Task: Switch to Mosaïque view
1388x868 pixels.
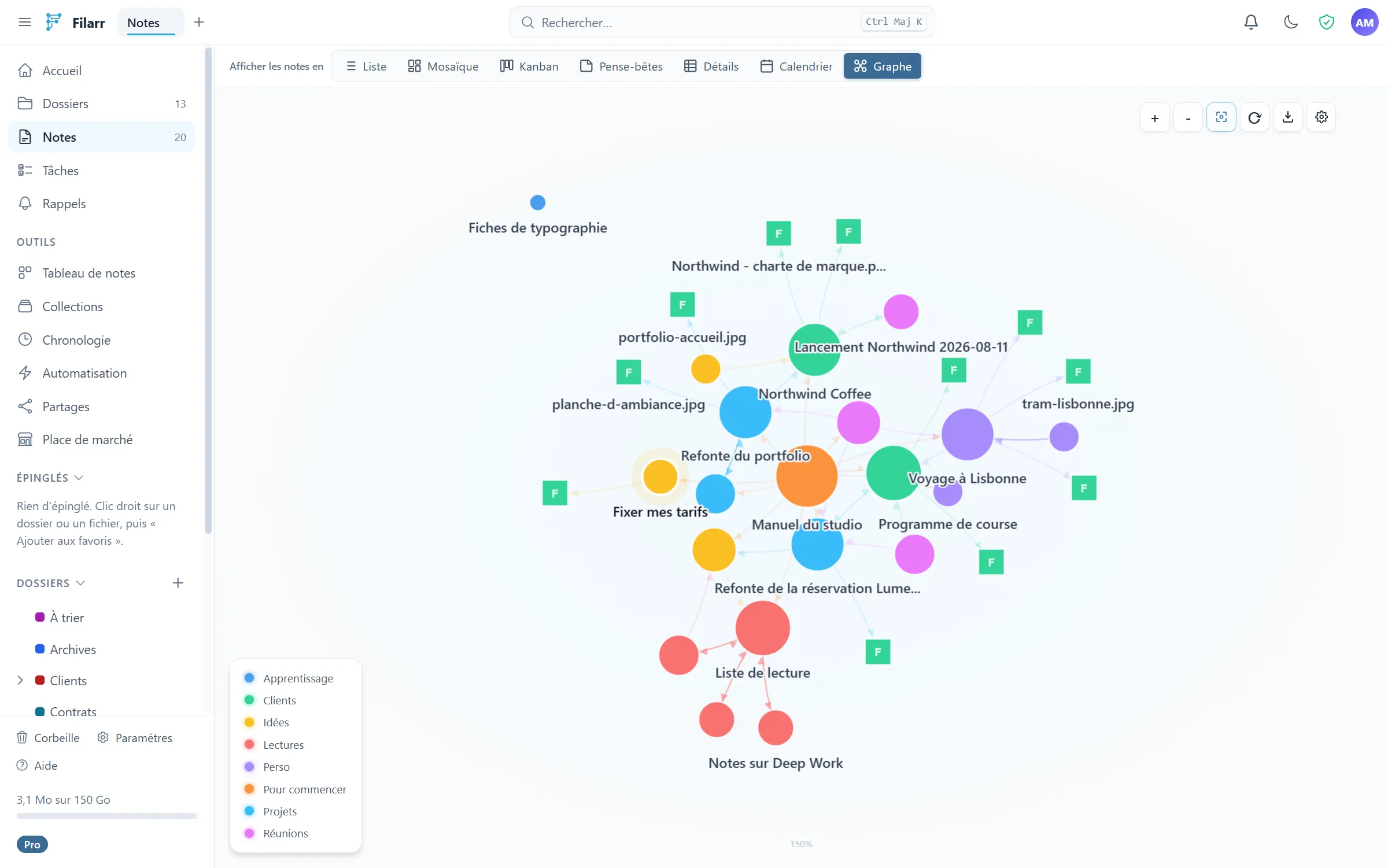Action: coord(443,67)
